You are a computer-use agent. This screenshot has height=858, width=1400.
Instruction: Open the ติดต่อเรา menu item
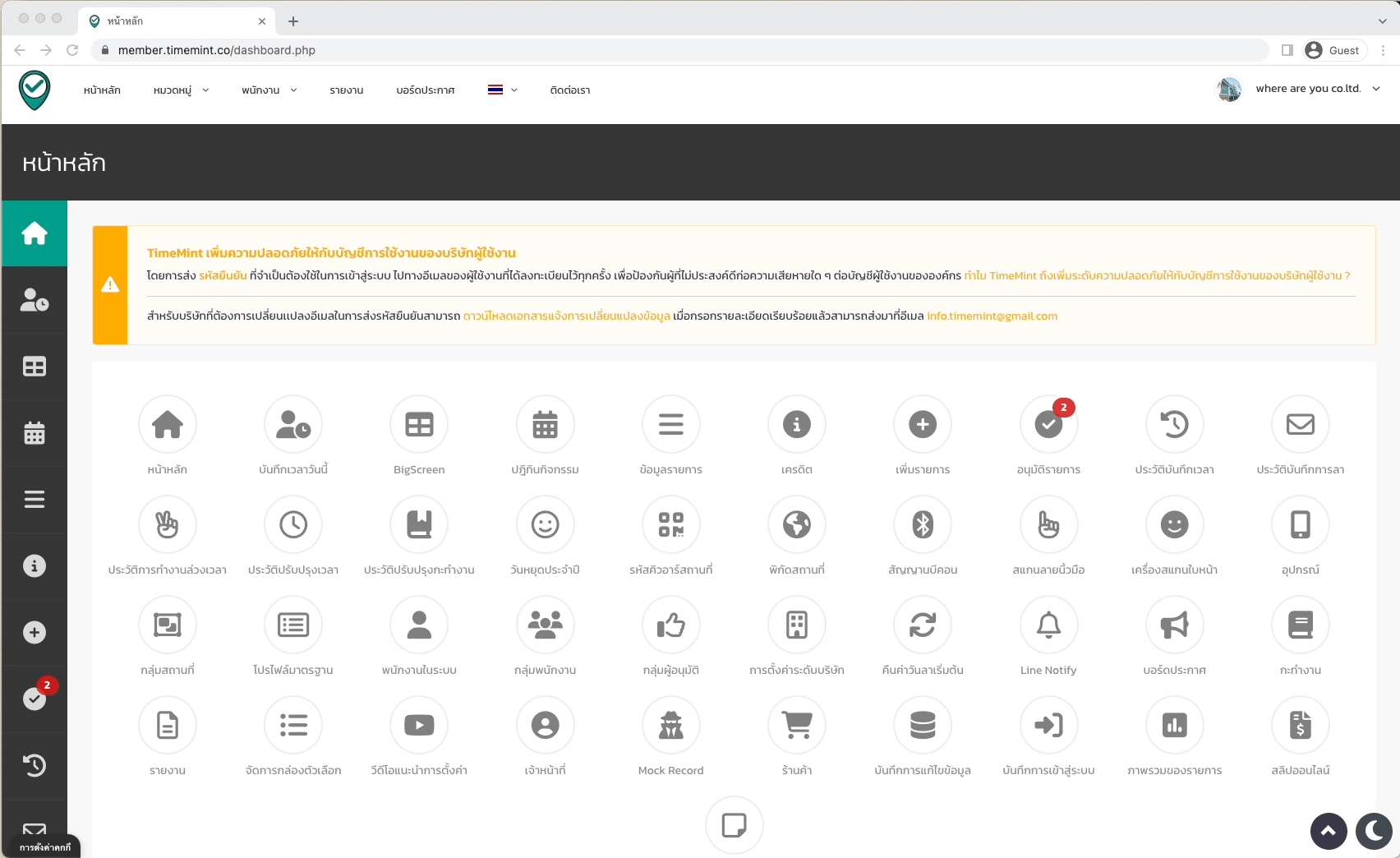[569, 90]
